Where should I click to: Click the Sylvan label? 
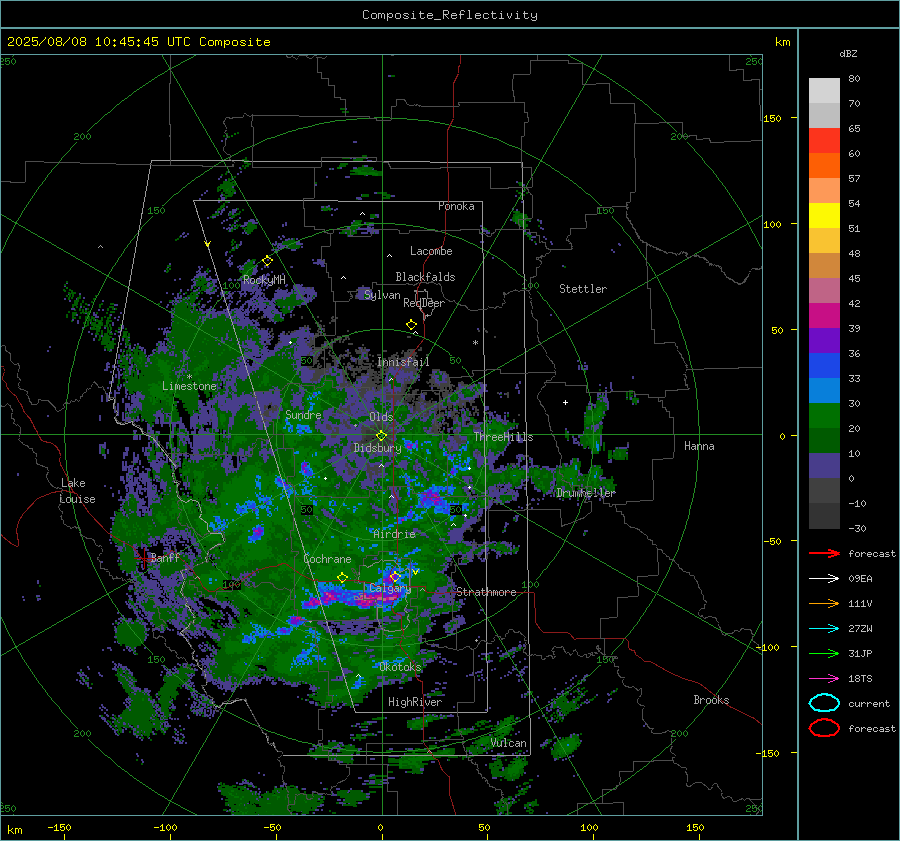point(382,295)
